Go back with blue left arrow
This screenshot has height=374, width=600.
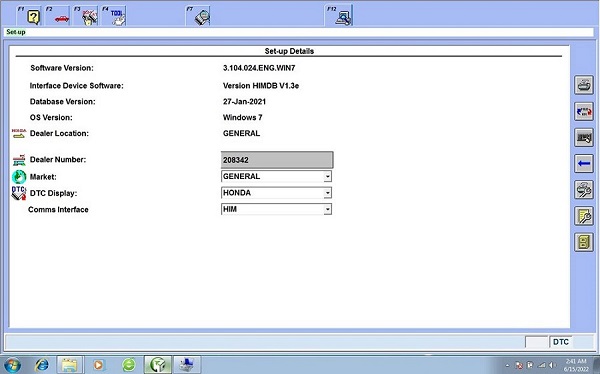[584, 163]
